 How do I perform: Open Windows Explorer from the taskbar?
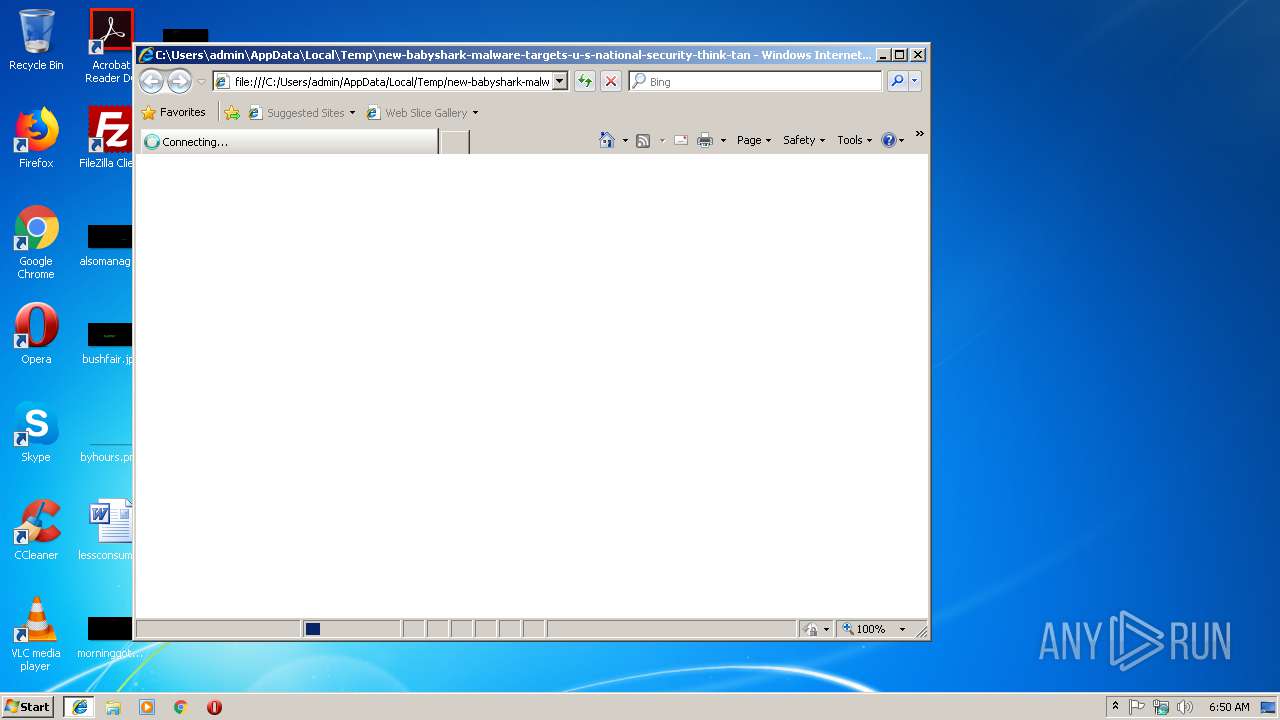coord(113,707)
